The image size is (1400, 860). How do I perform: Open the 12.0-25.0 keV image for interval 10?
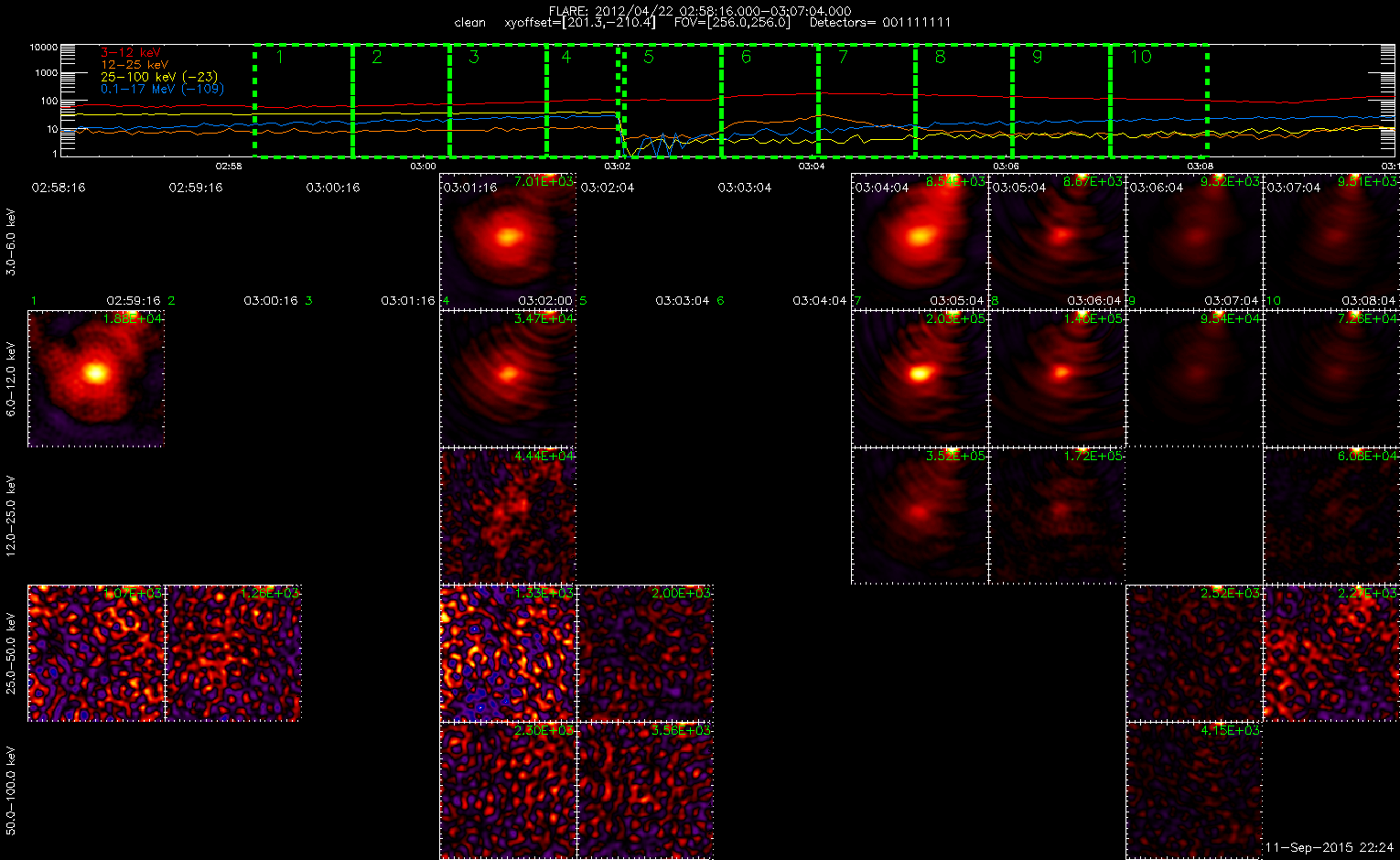point(1331,516)
